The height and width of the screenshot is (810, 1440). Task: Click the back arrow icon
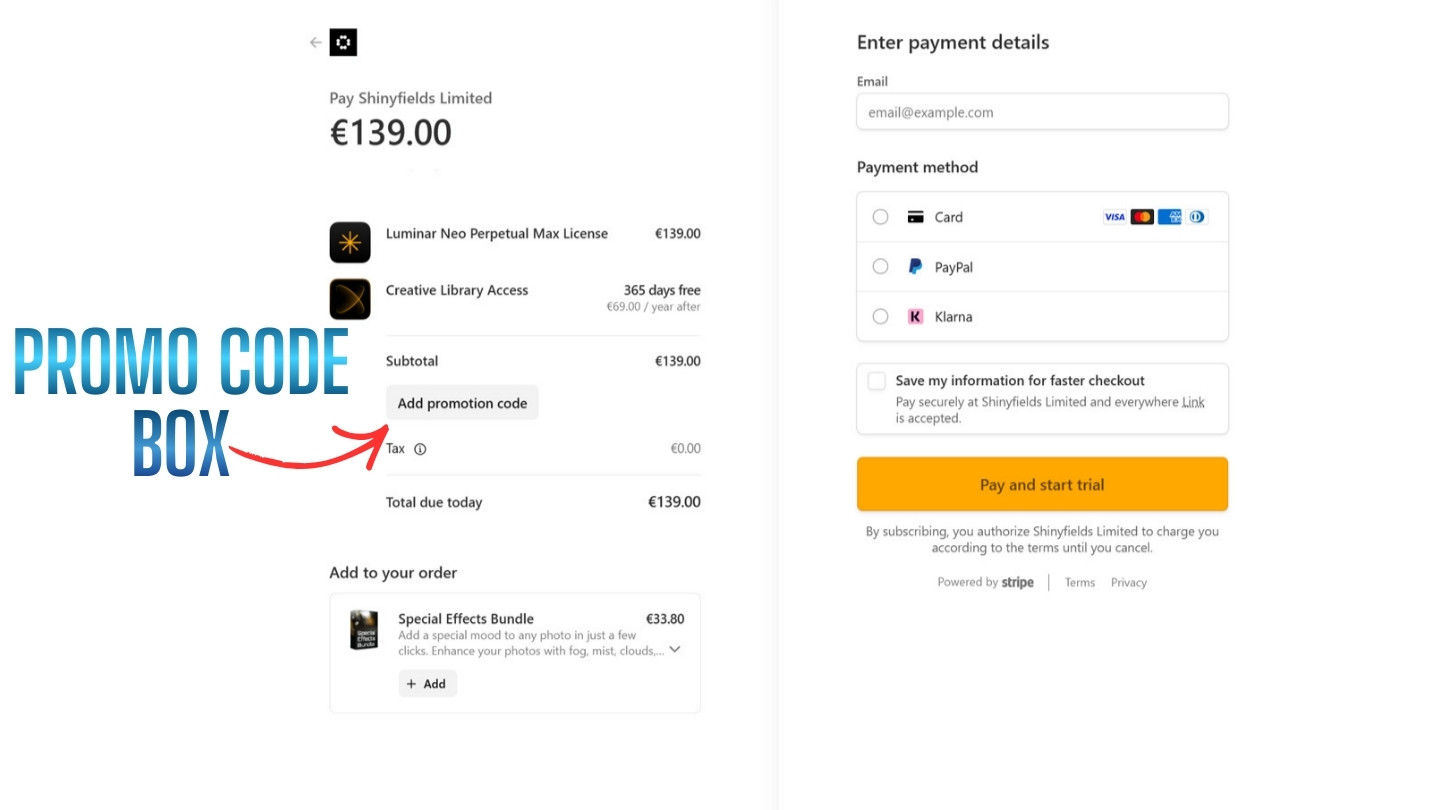point(316,42)
